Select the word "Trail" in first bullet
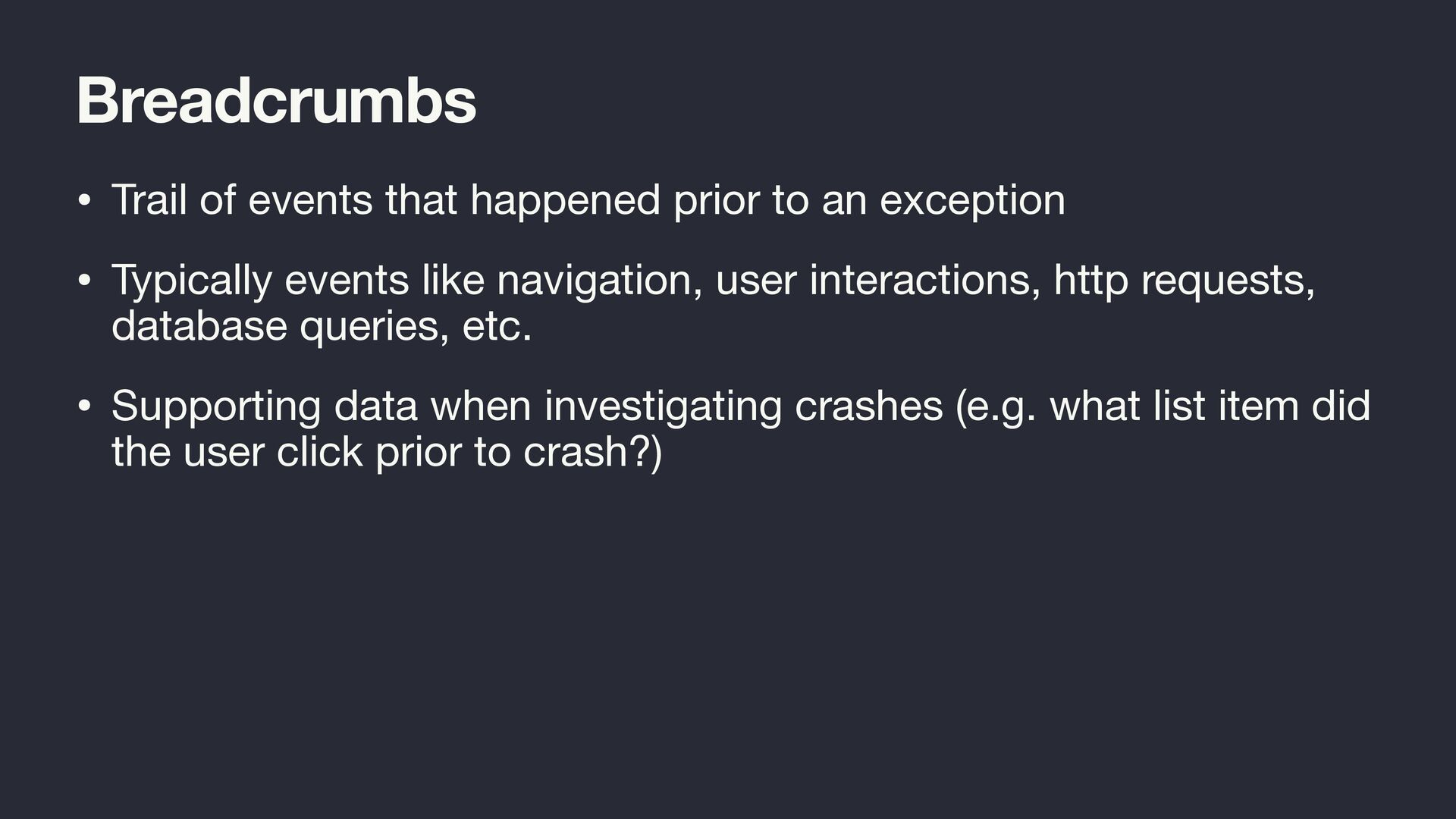1456x819 pixels. coord(149,199)
